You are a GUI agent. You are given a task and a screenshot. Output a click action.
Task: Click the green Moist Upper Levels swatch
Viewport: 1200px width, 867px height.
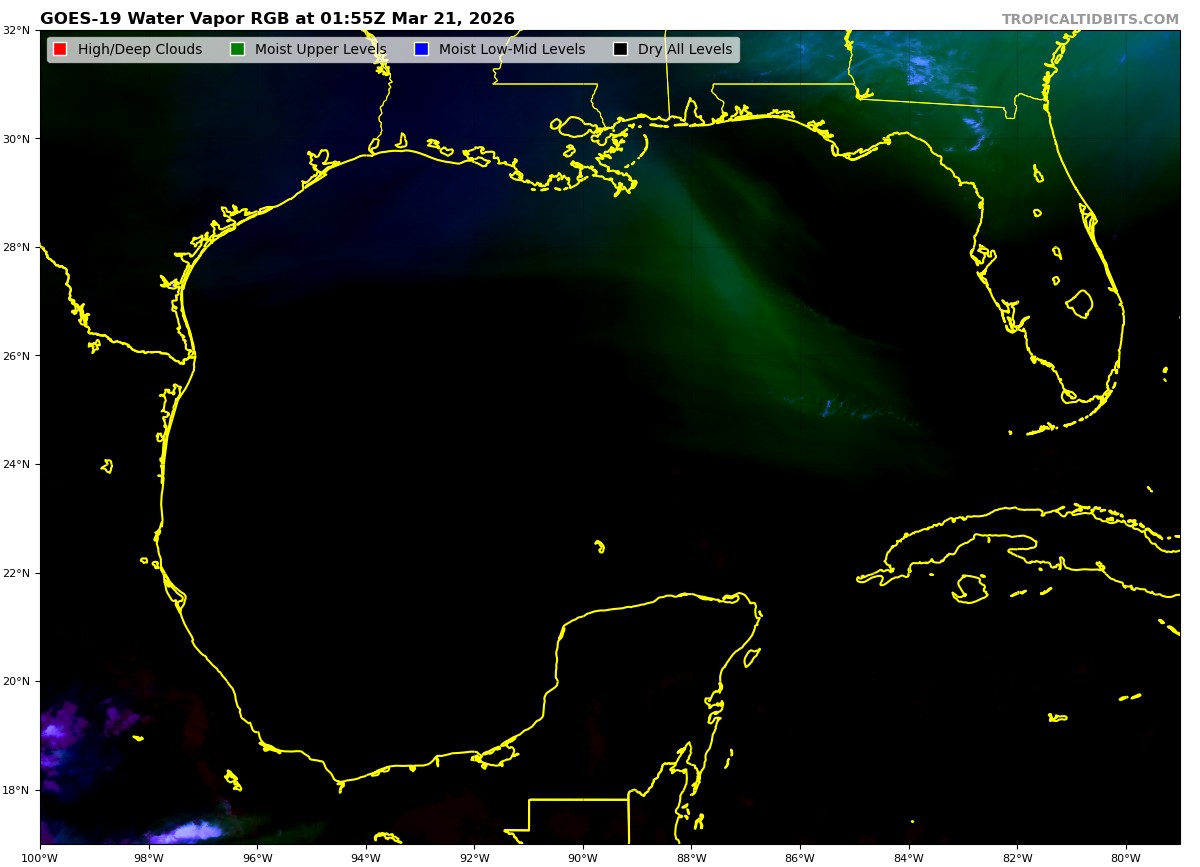point(237,49)
